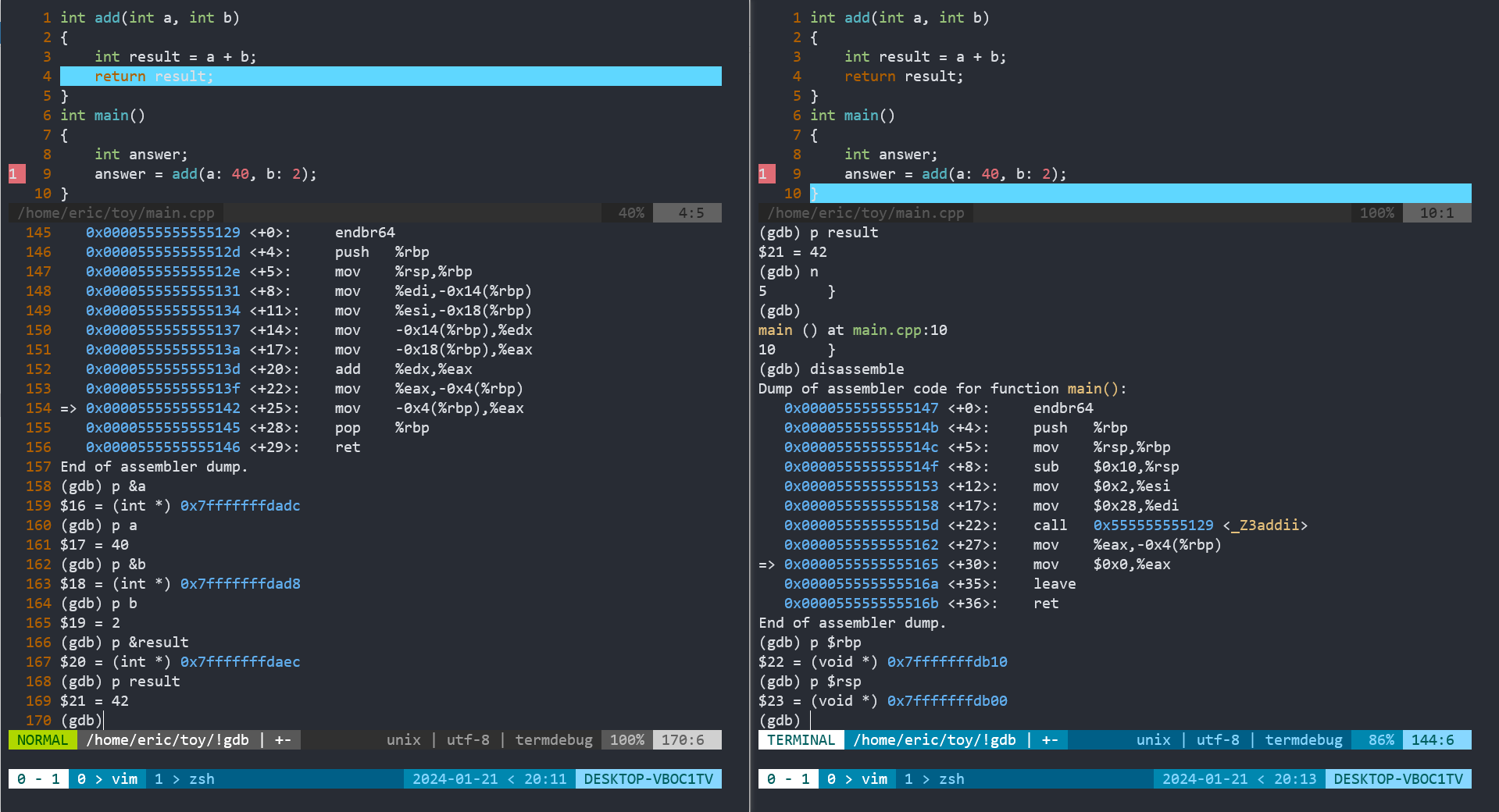Select tmux window '1 > zsh' in left pane
Viewport: 1499px width, 812px height.
click(x=184, y=779)
